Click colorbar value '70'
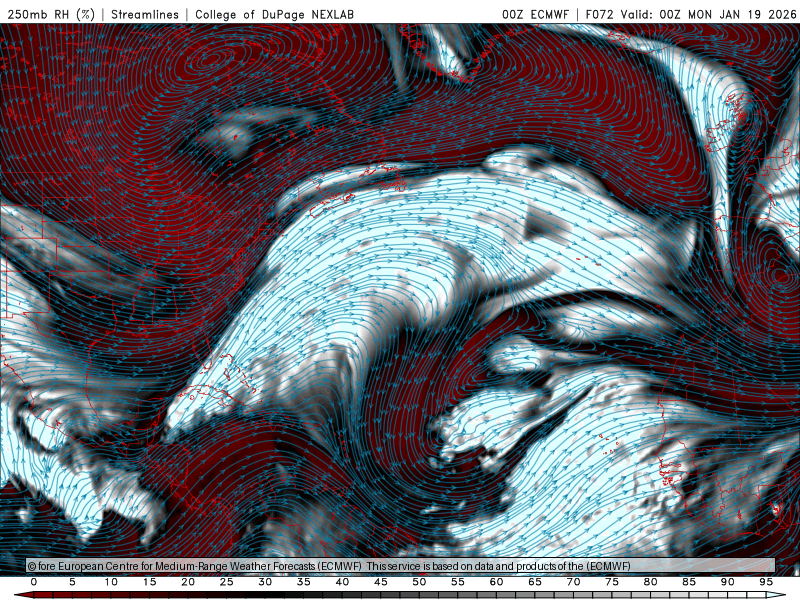 tap(573, 582)
